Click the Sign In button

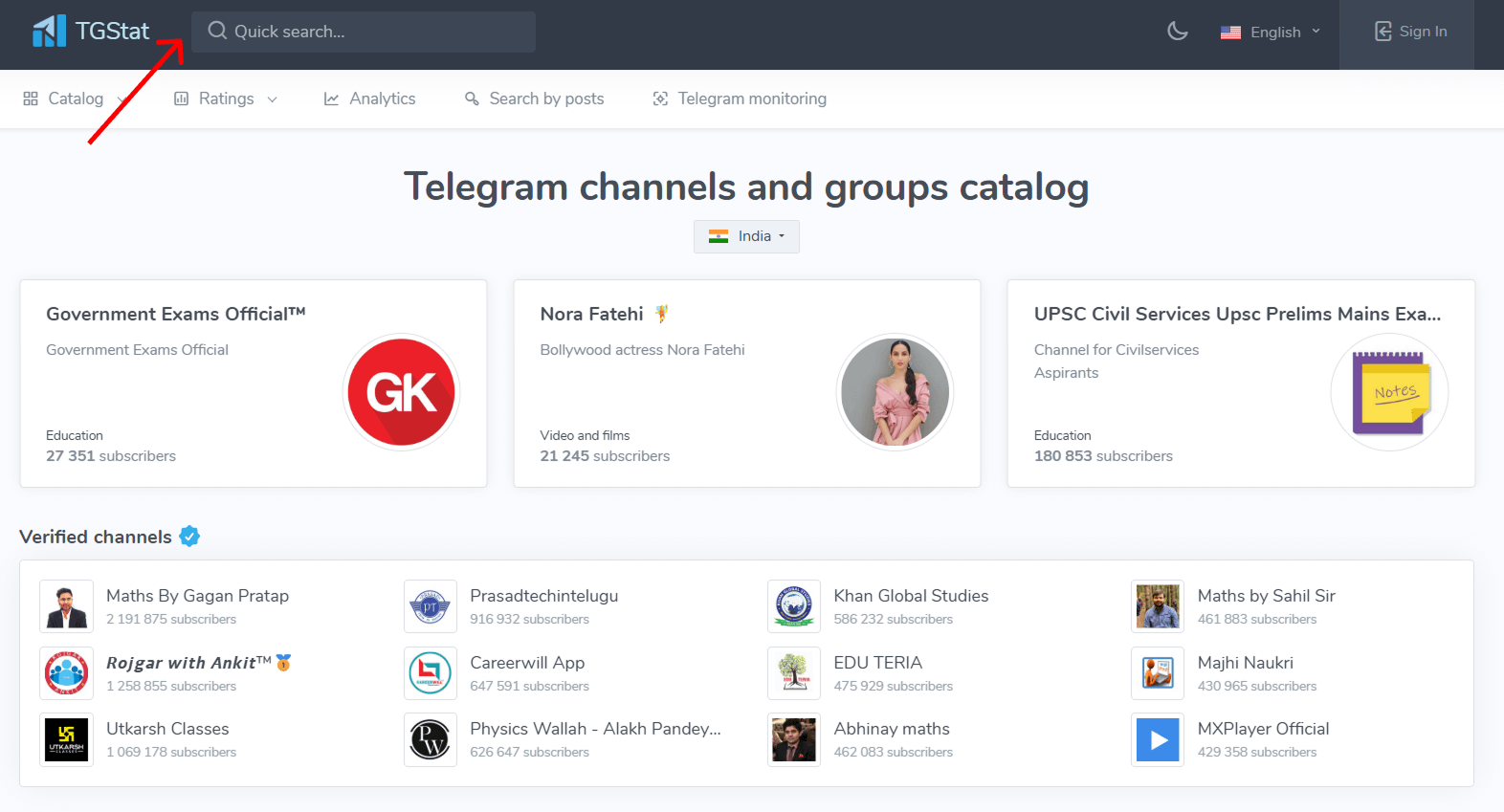(1410, 32)
